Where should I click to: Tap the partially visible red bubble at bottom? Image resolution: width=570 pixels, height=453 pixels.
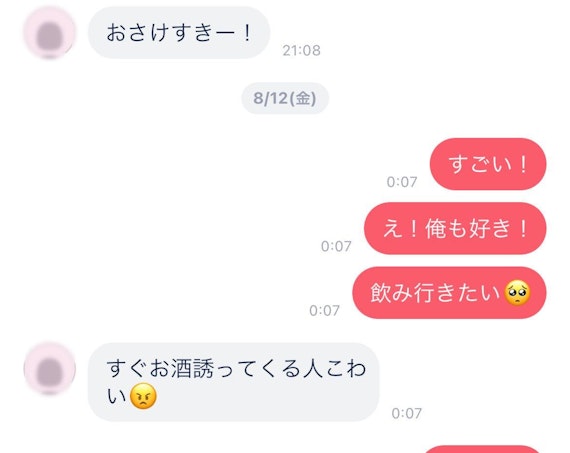484,449
